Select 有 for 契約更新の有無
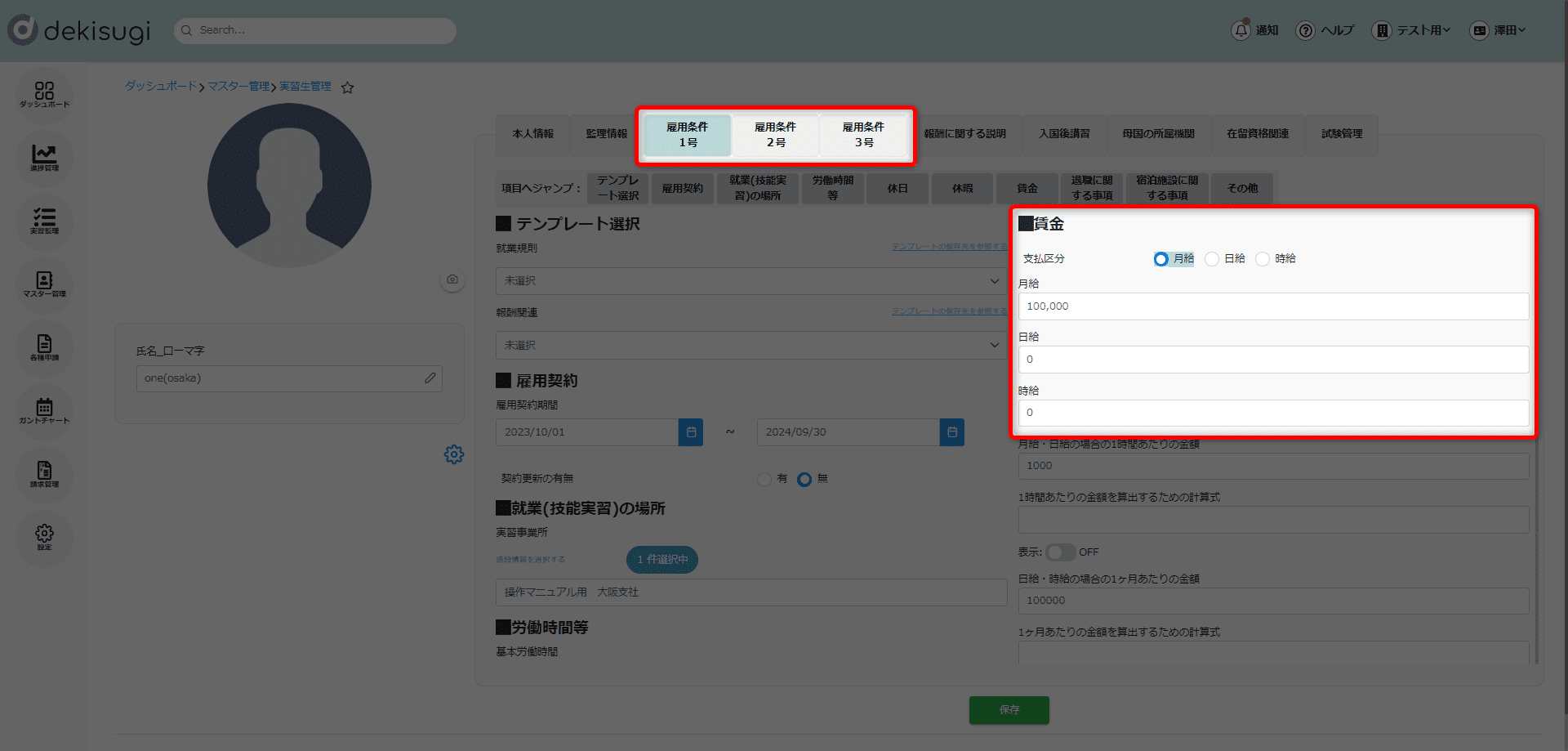Screen dimensions: 1568x751 [x=764, y=480]
